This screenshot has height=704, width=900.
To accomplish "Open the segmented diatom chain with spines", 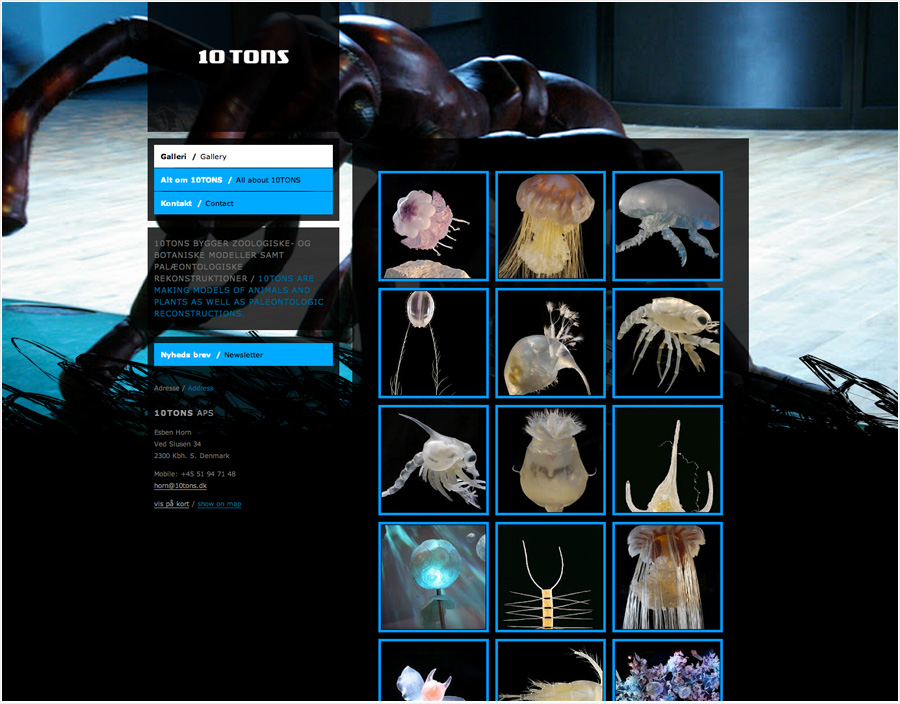I will pyautogui.click(x=550, y=577).
